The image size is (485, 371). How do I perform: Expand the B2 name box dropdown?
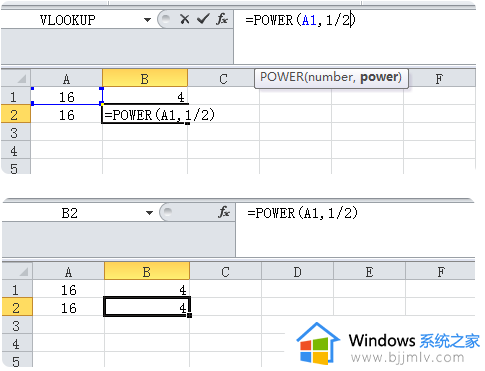coord(149,213)
